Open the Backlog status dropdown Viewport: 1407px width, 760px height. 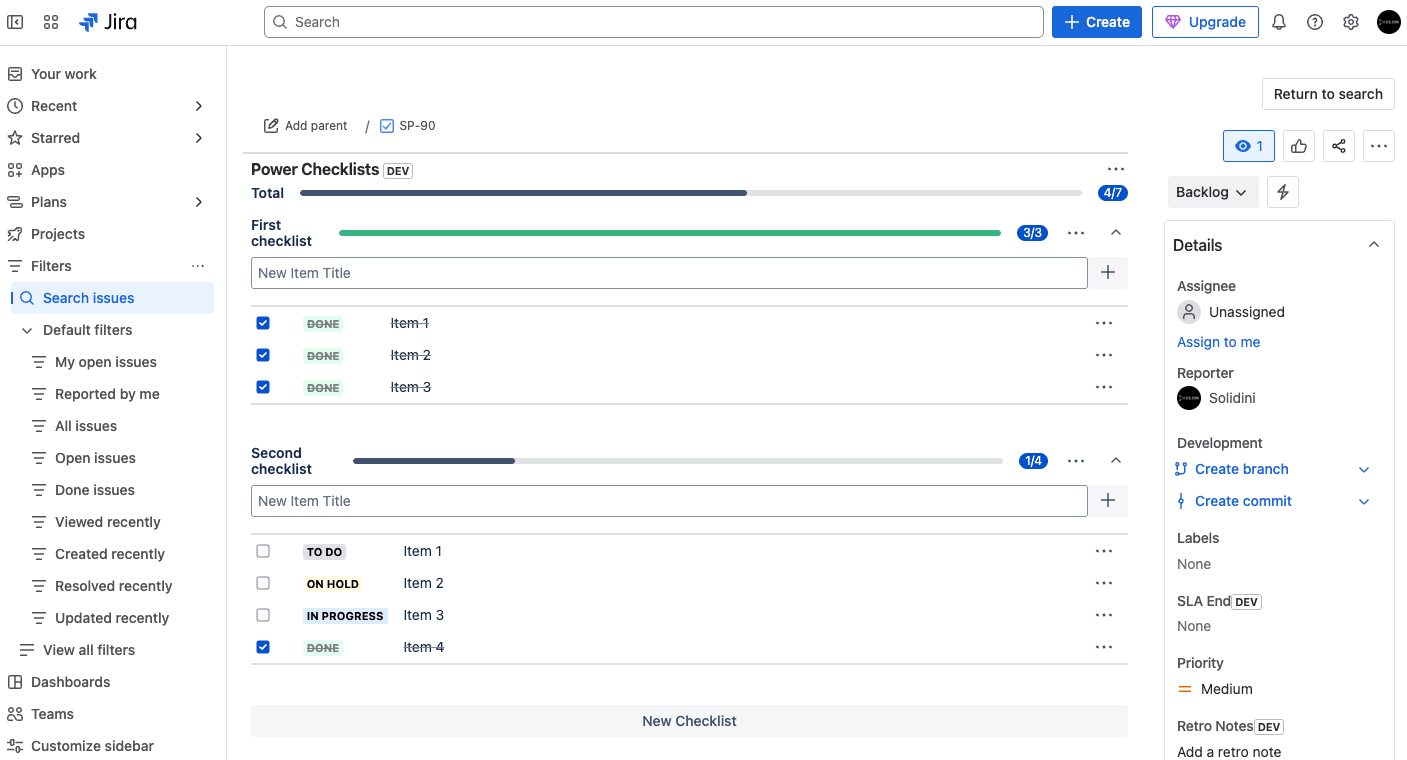click(x=1212, y=192)
